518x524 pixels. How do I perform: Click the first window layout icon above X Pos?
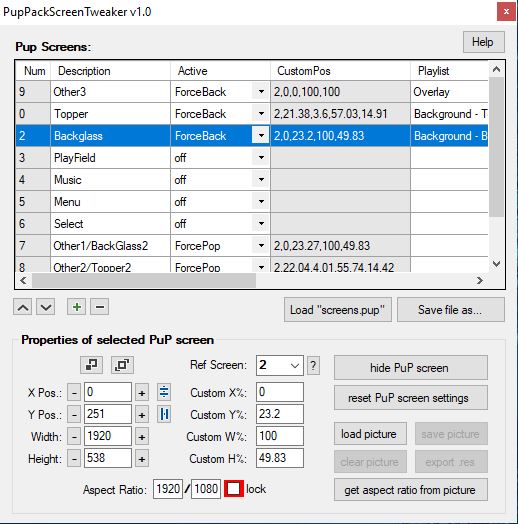coord(91,365)
